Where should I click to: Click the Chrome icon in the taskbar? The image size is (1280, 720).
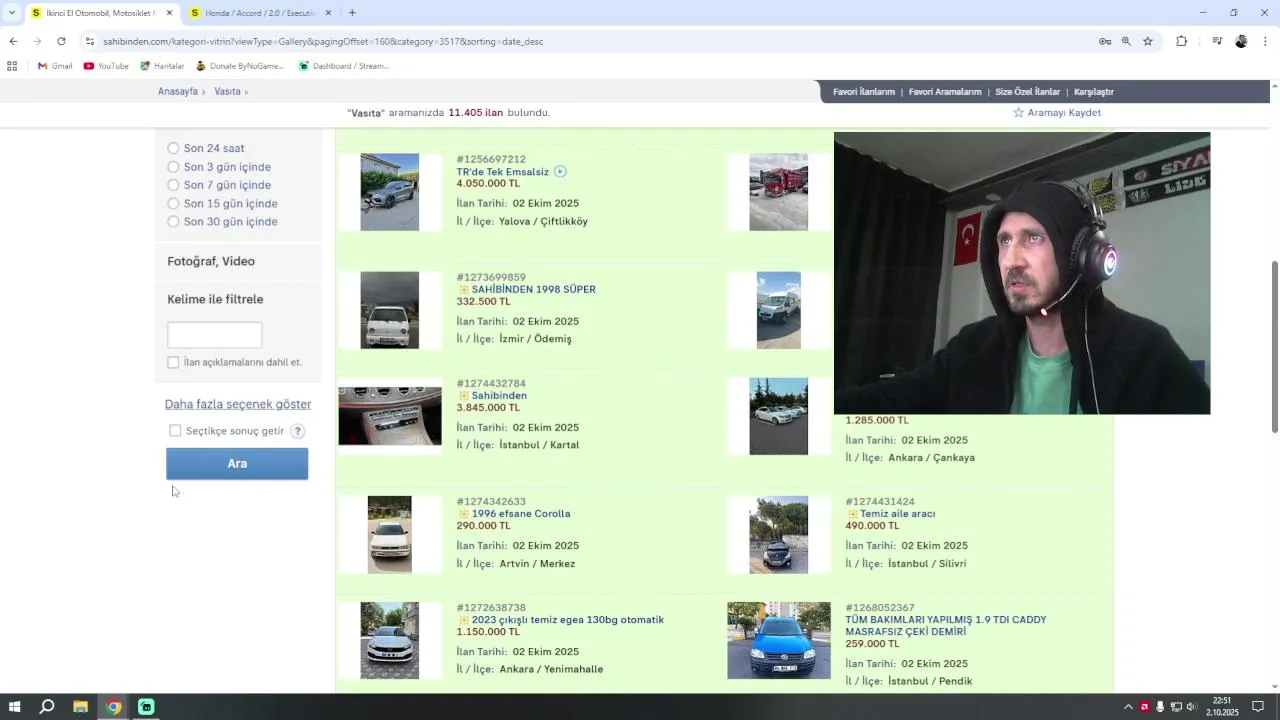pyautogui.click(x=113, y=707)
